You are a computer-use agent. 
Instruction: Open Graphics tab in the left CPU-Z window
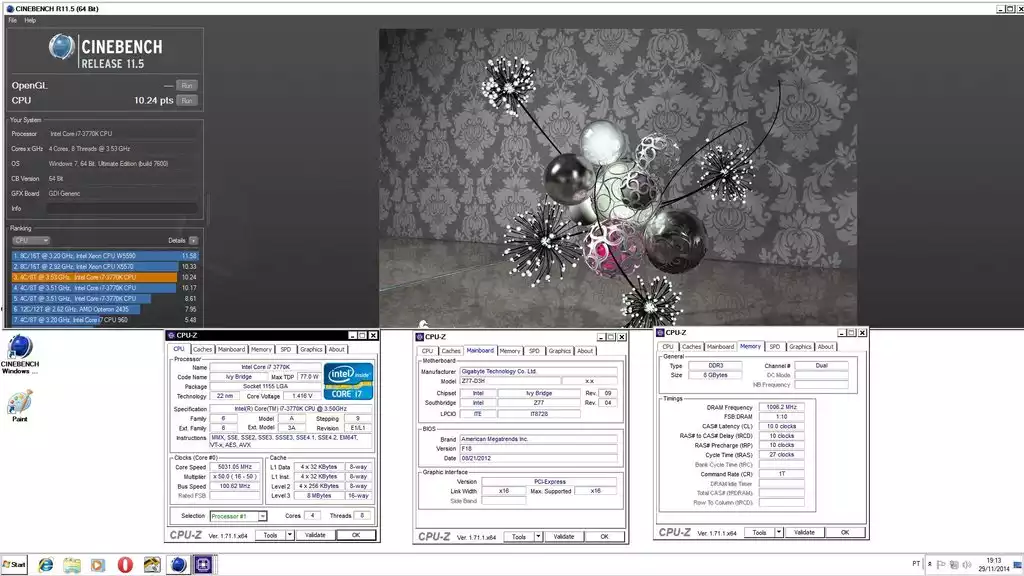point(311,349)
